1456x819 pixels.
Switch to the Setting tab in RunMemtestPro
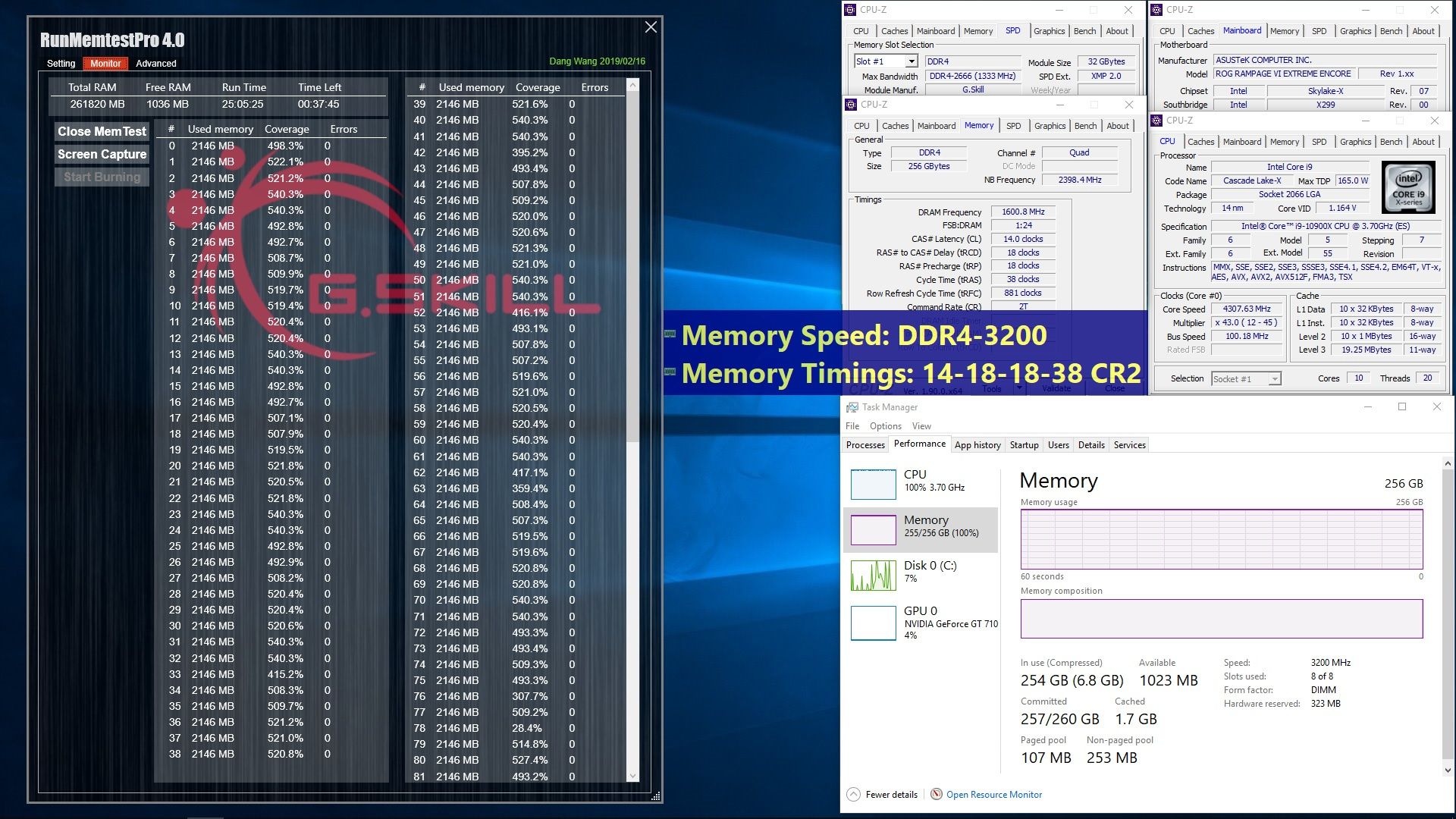pos(61,64)
